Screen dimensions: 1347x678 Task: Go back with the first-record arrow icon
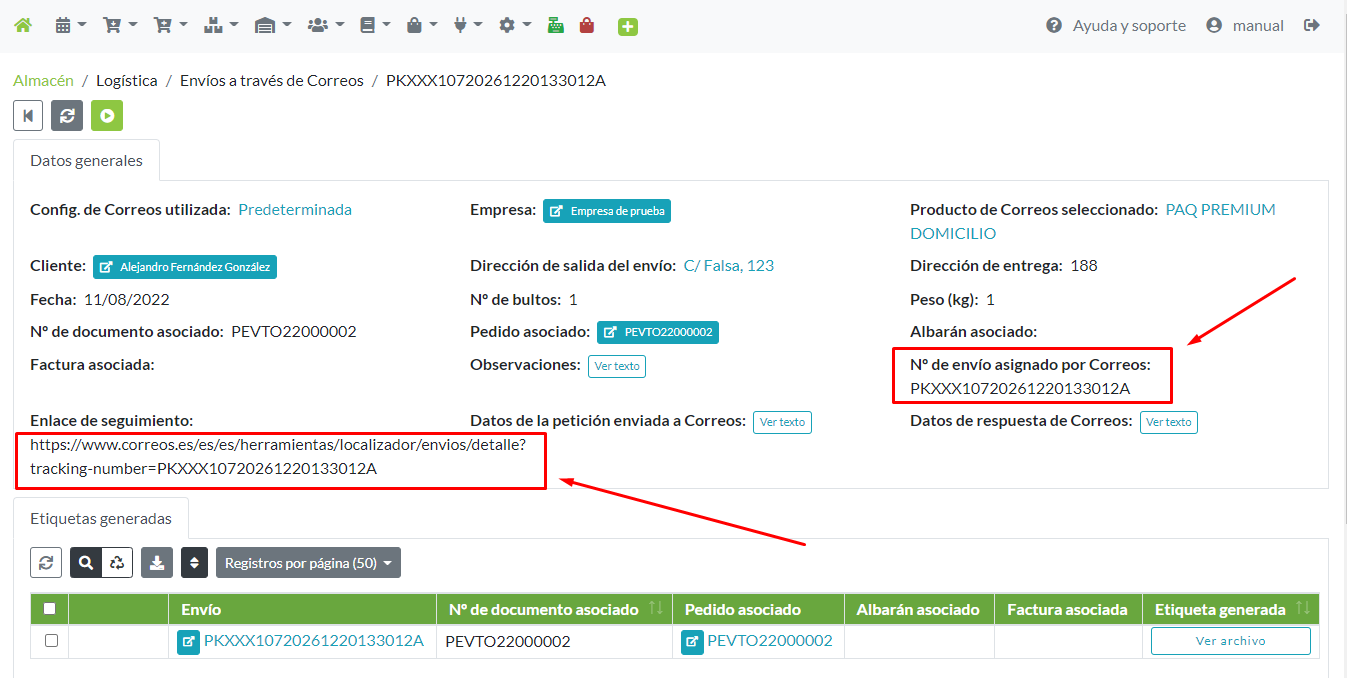(28, 115)
